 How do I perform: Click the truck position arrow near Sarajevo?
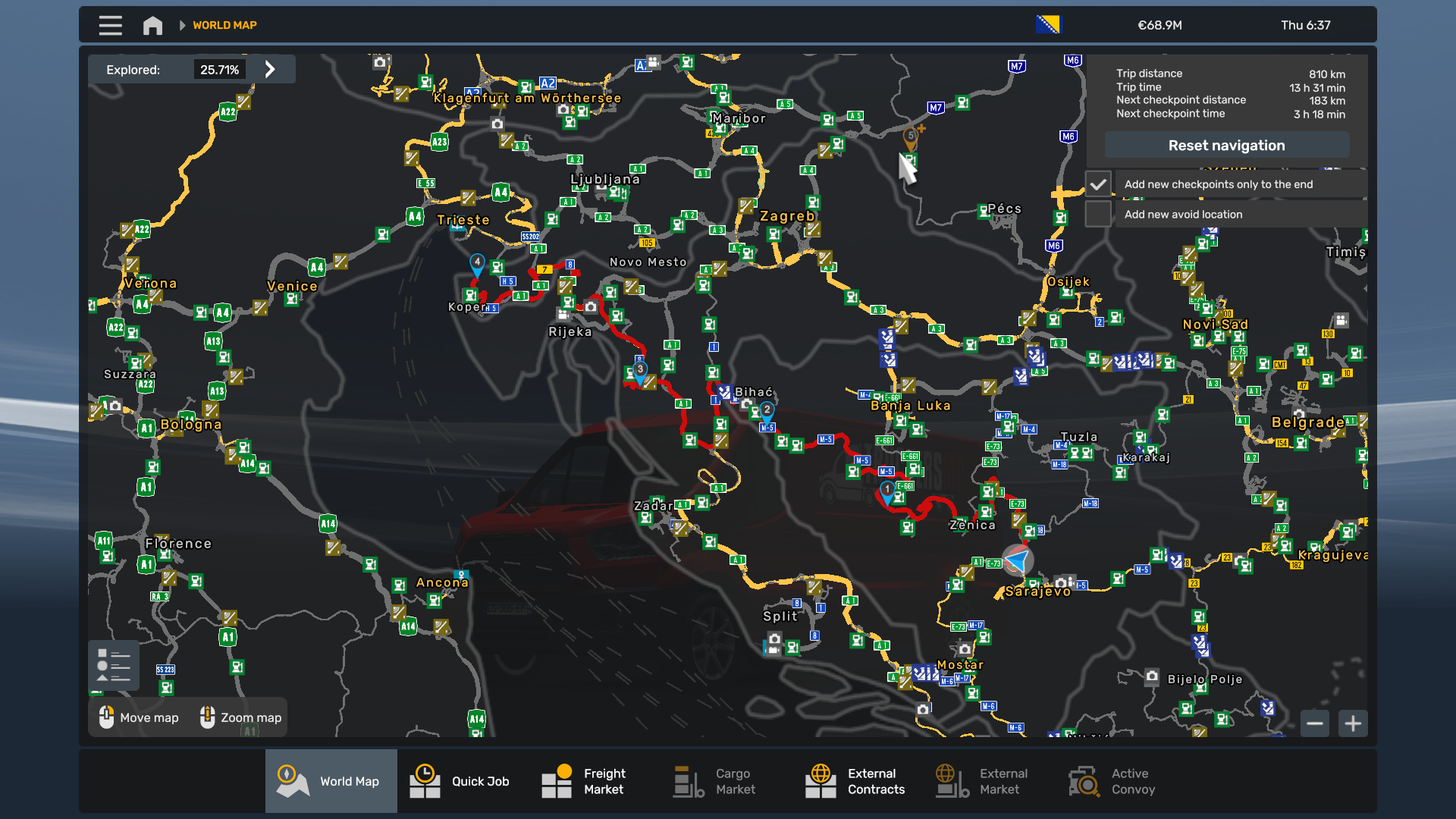coord(1017,561)
